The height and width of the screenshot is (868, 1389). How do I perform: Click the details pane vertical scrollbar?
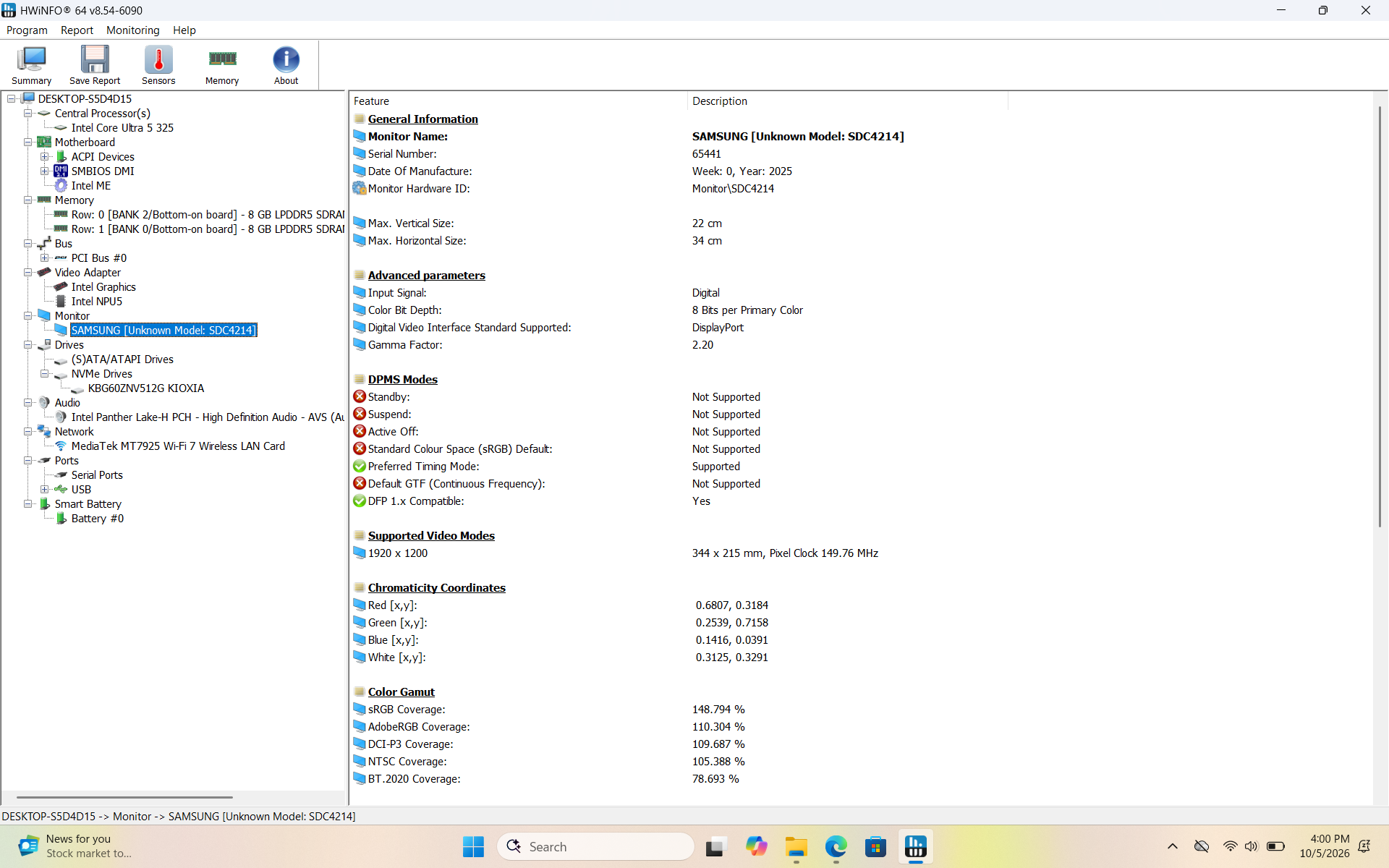[1380, 316]
